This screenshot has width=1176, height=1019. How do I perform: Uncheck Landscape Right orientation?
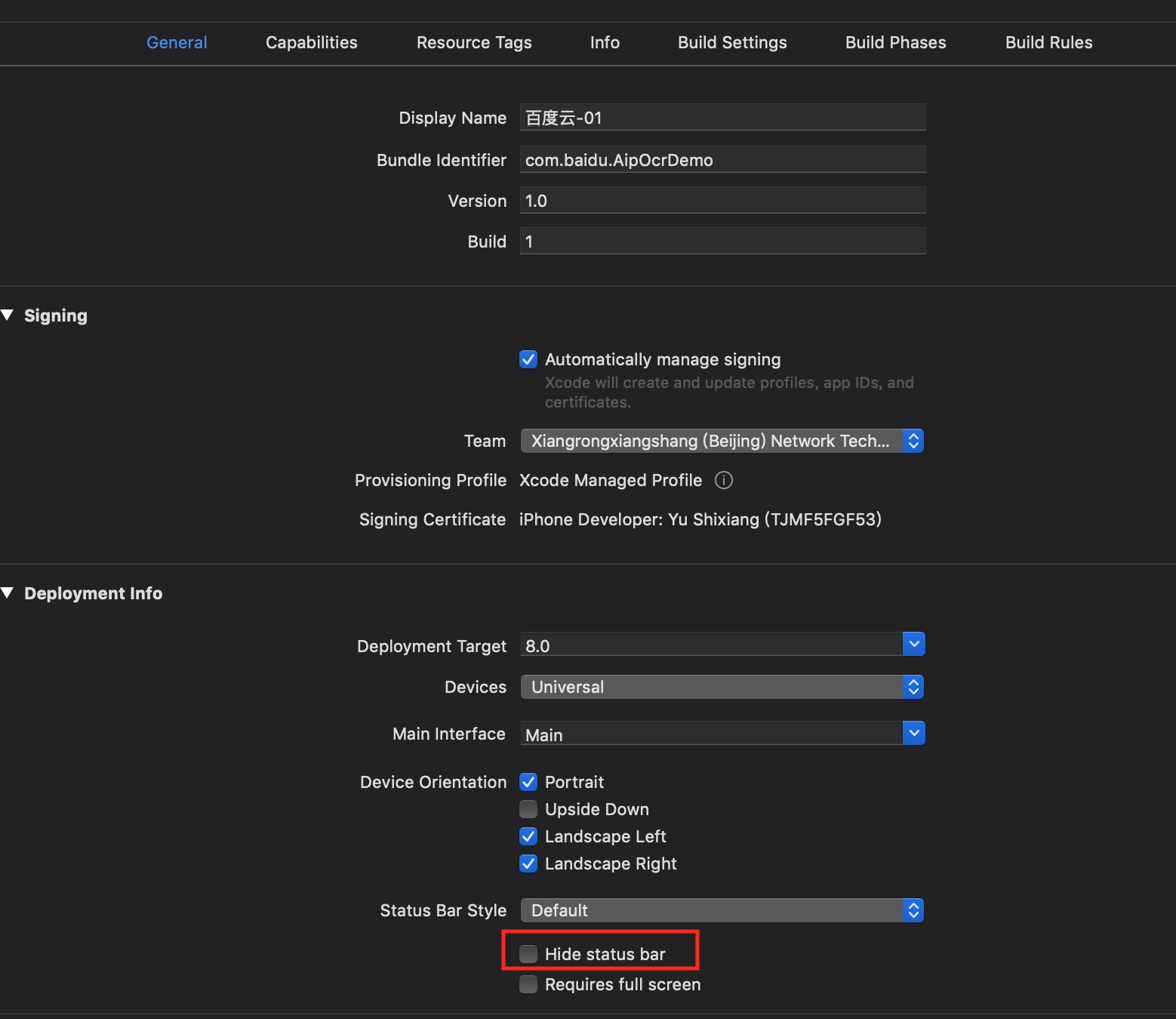[528, 864]
